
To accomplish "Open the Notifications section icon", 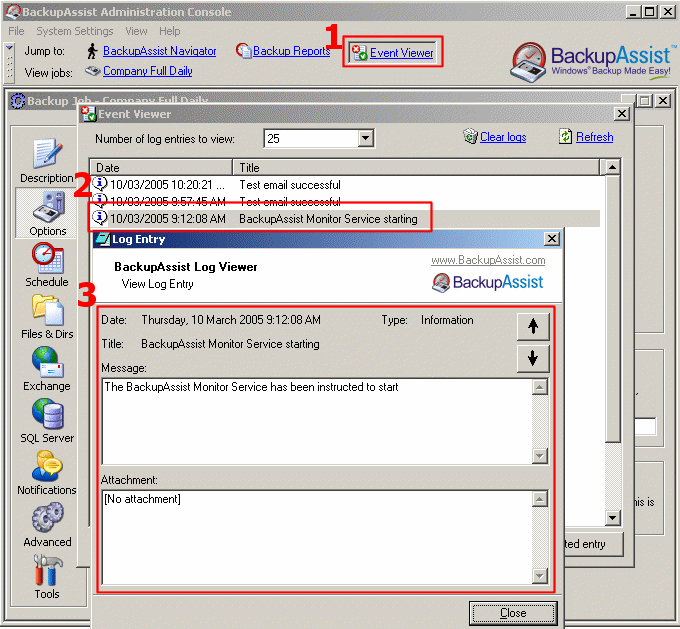I will click(x=47, y=465).
